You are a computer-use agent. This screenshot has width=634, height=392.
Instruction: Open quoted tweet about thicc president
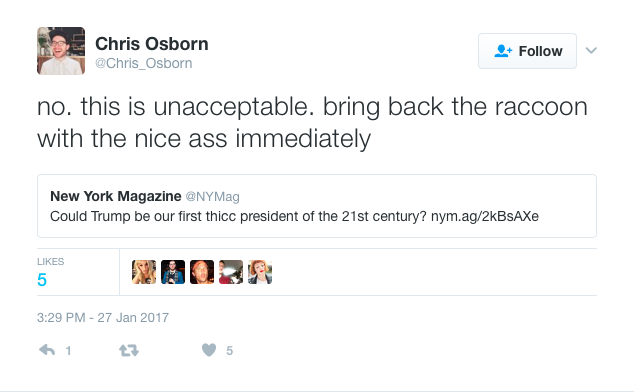[x=317, y=206]
